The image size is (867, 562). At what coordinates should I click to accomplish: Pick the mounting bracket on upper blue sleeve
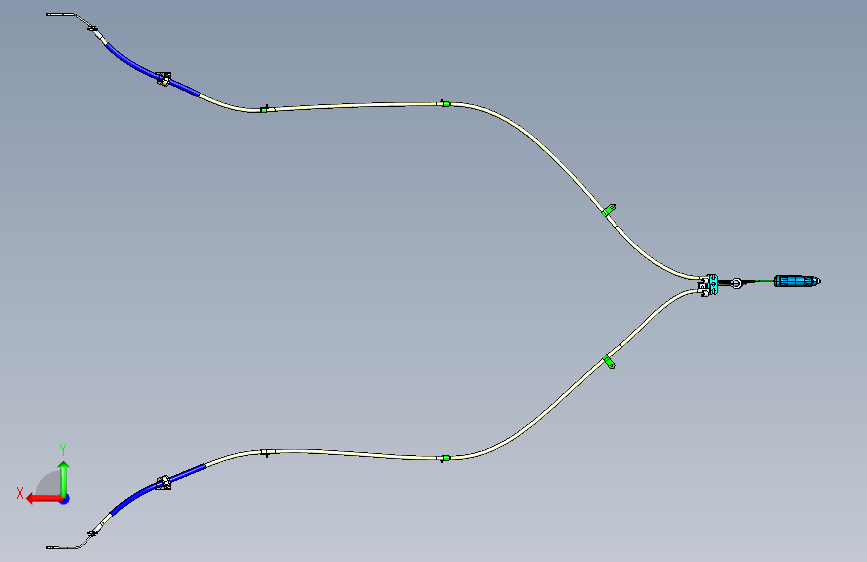point(163,79)
